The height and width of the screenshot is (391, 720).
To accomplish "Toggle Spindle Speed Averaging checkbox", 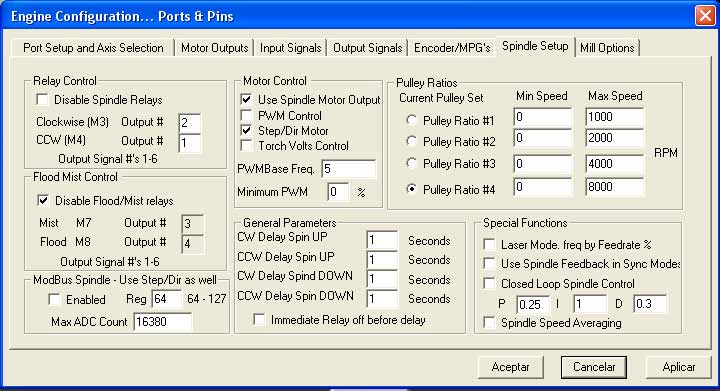I will point(489,323).
